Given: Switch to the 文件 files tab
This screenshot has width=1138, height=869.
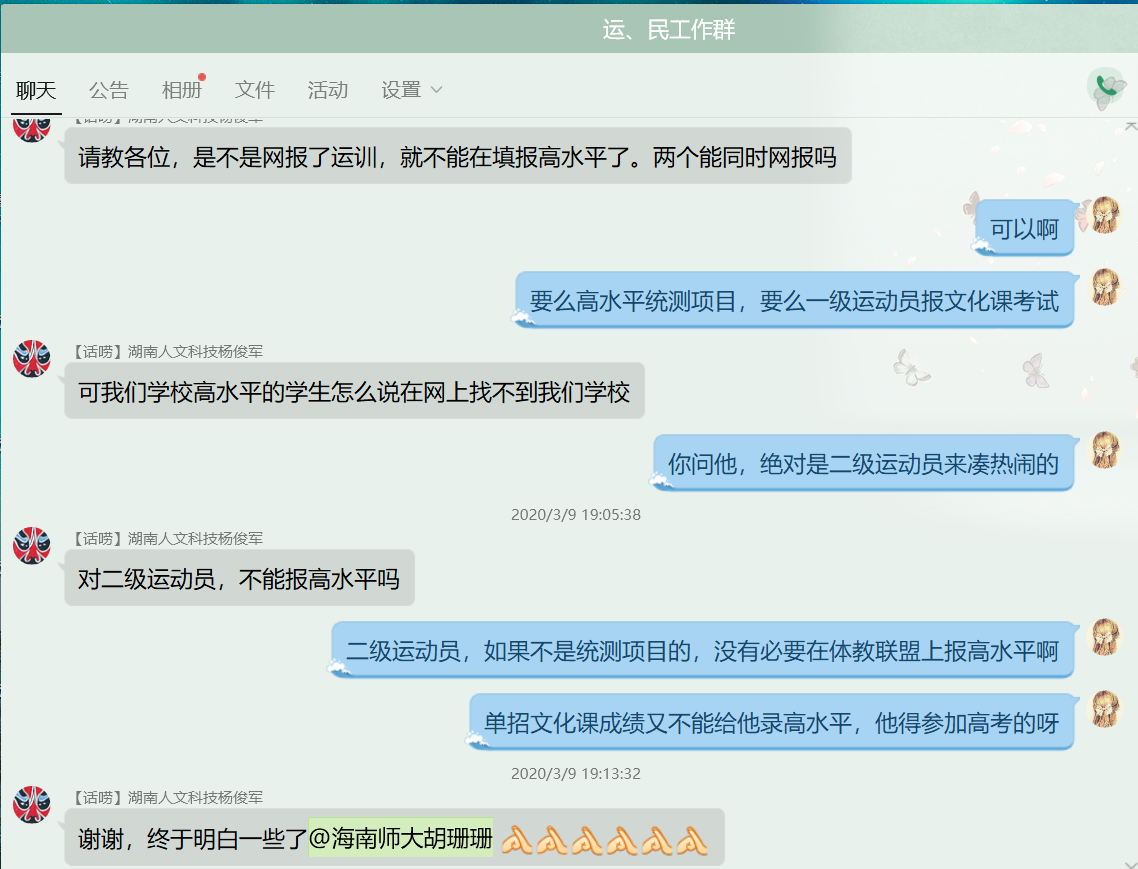Looking at the screenshot, I should pyautogui.click(x=255, y=90).
